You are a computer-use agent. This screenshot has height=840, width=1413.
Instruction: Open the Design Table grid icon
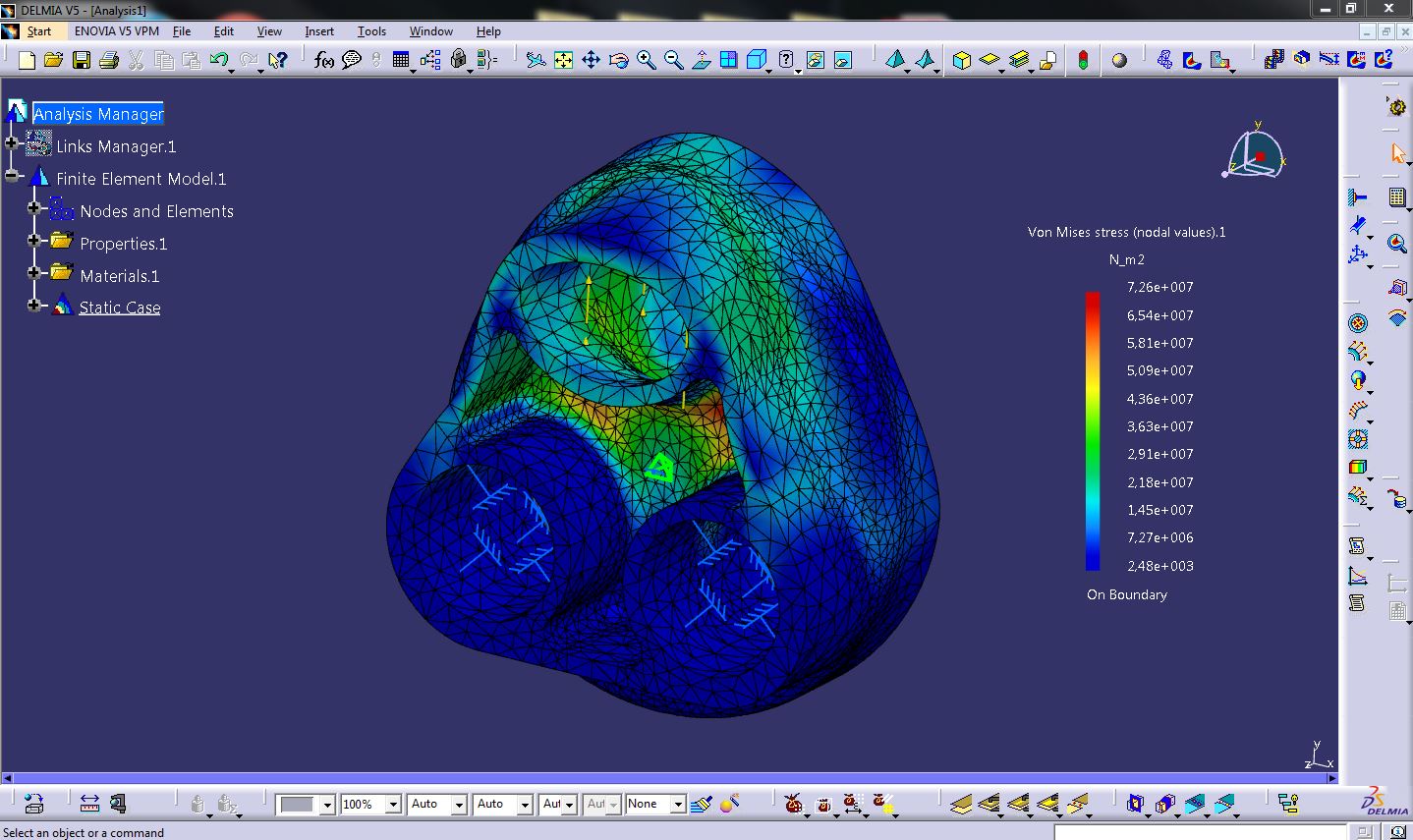click(400, 61)
